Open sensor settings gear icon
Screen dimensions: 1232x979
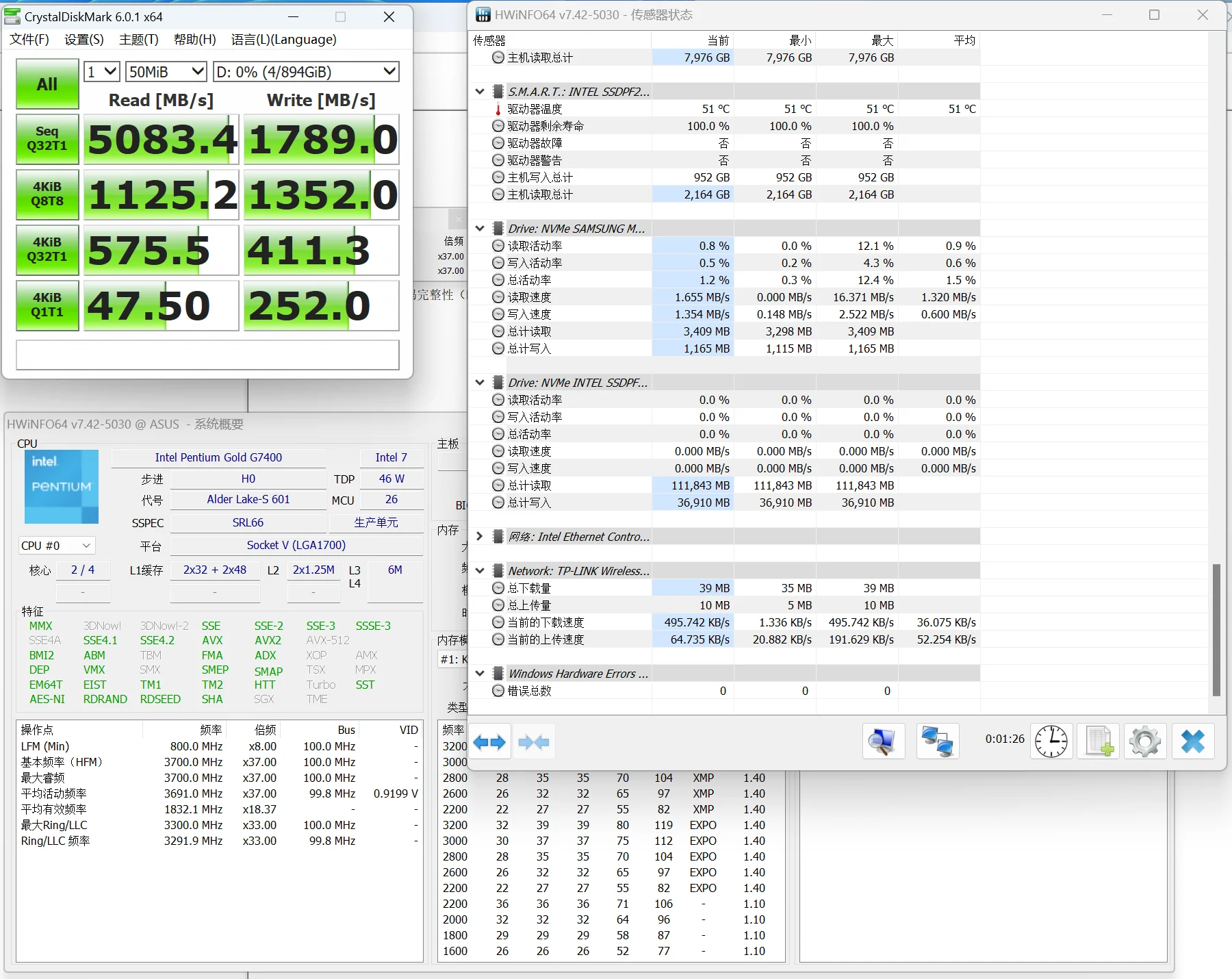point(1145,741)
